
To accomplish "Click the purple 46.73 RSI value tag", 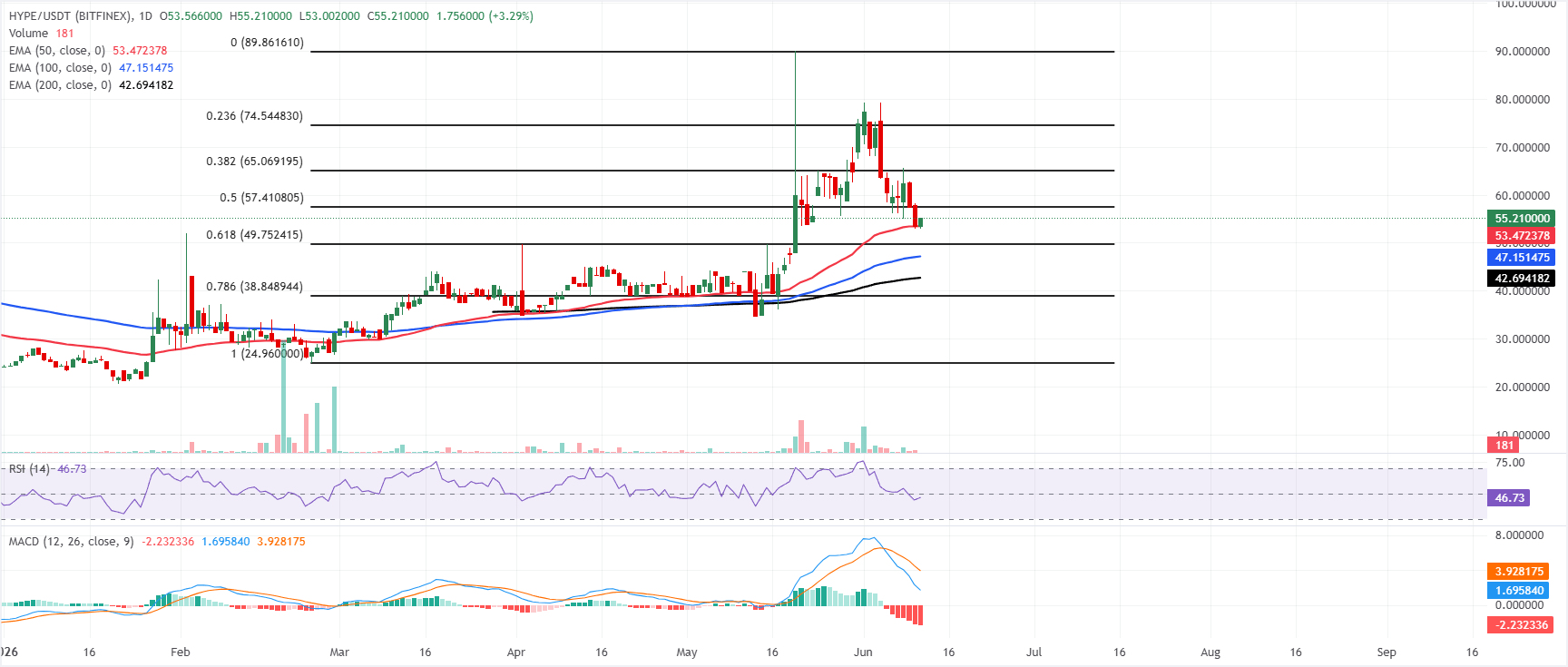I will click(1509, 498).
